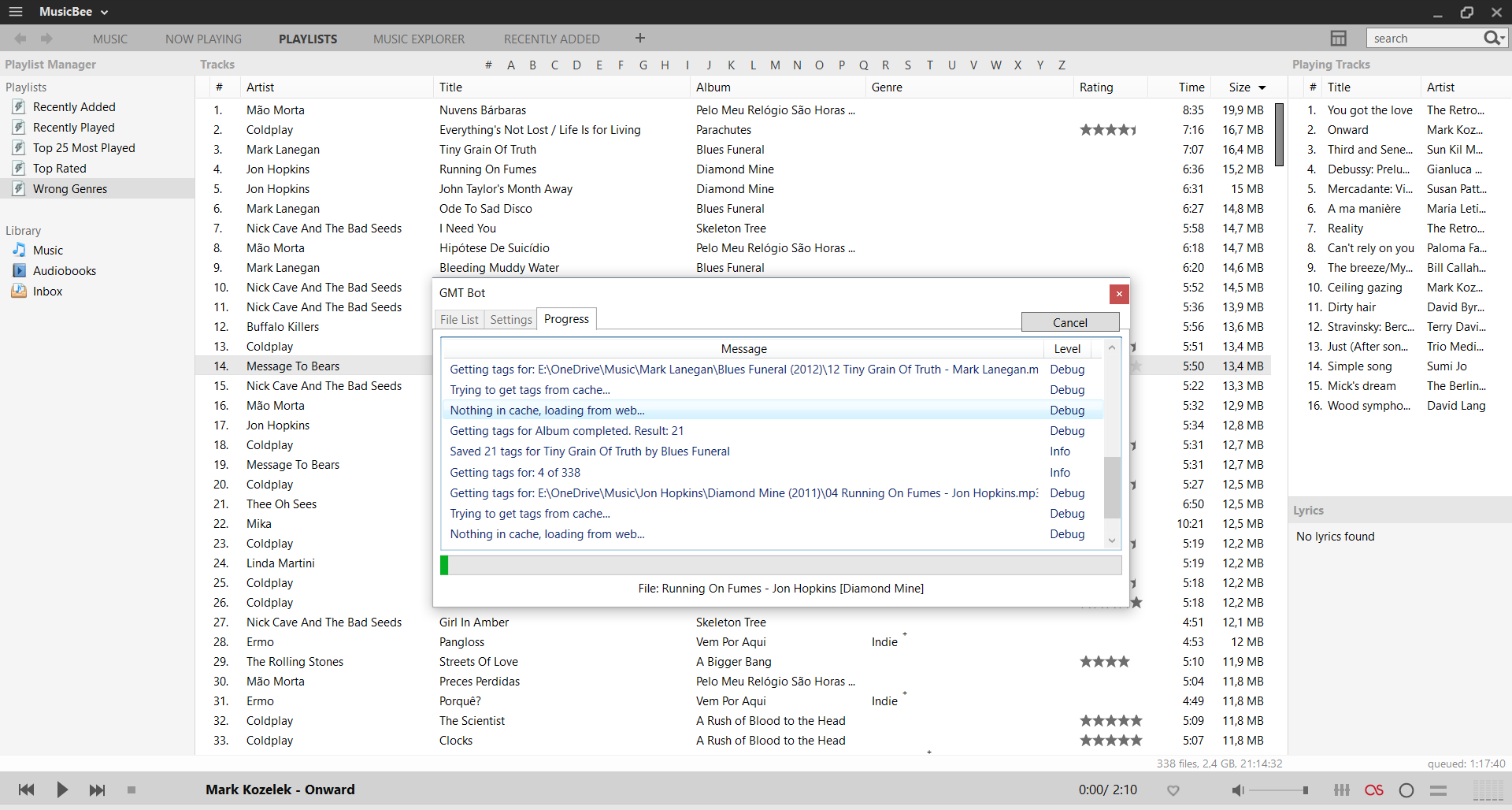Screen dimensions: 1512x810
Task: Stop playback with the stop button
Action: [x=132, y=790]
